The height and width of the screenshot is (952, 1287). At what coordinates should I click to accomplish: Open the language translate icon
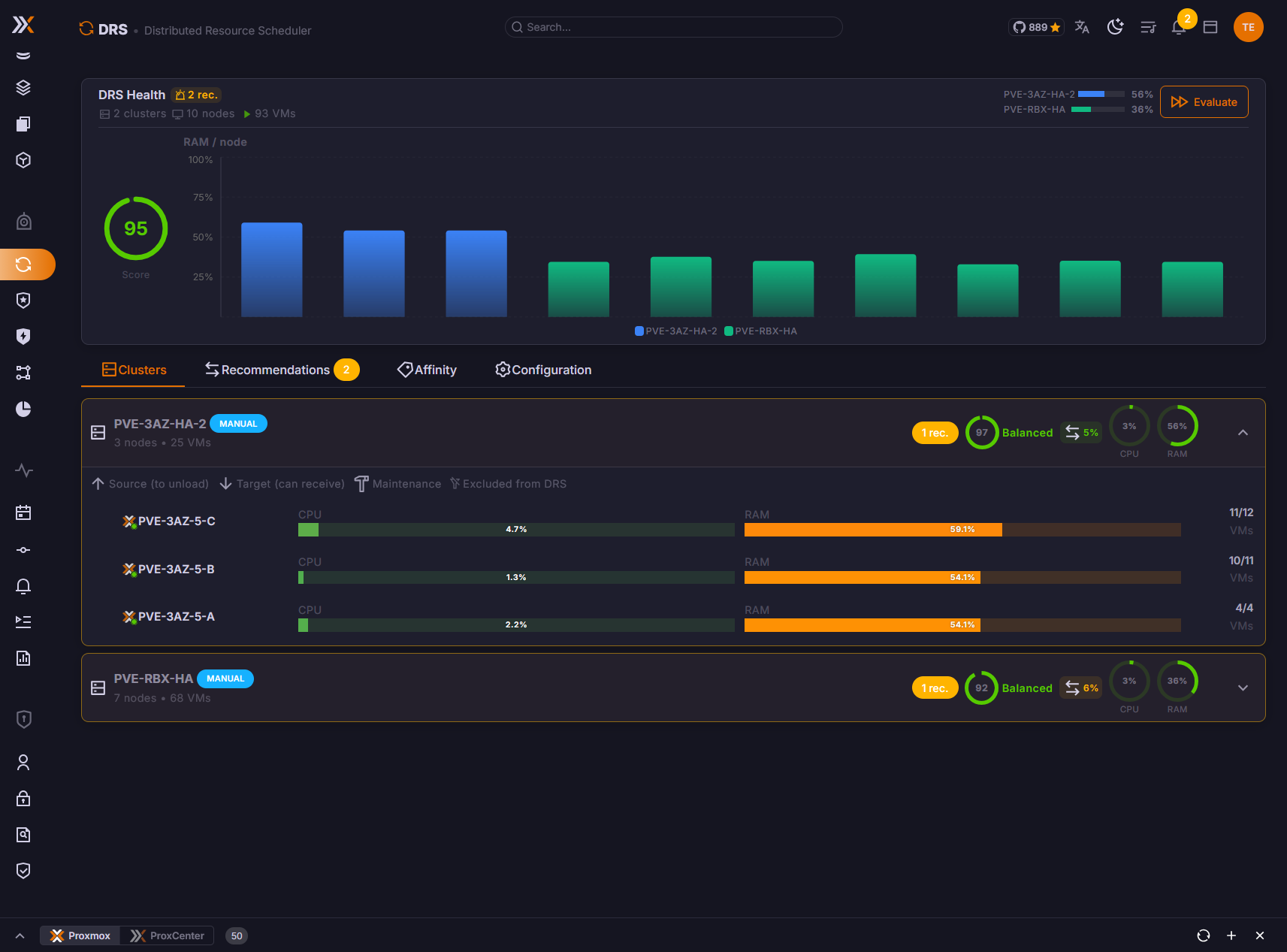click(1082, 27)
